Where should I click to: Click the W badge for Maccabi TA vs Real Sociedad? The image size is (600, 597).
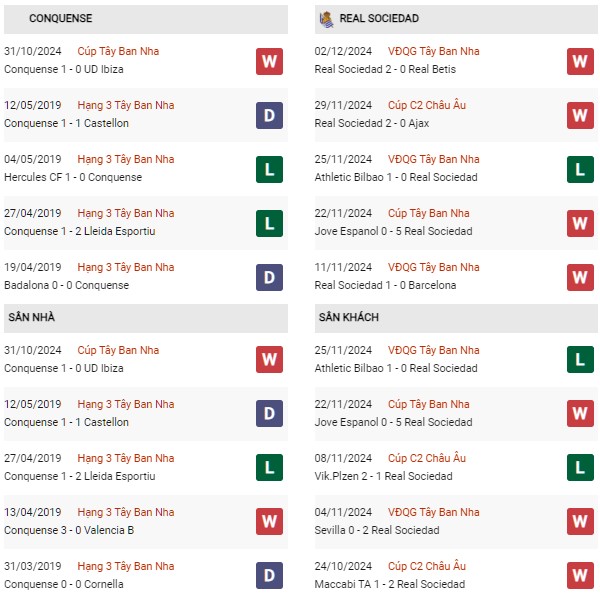(x=580, y=575)
